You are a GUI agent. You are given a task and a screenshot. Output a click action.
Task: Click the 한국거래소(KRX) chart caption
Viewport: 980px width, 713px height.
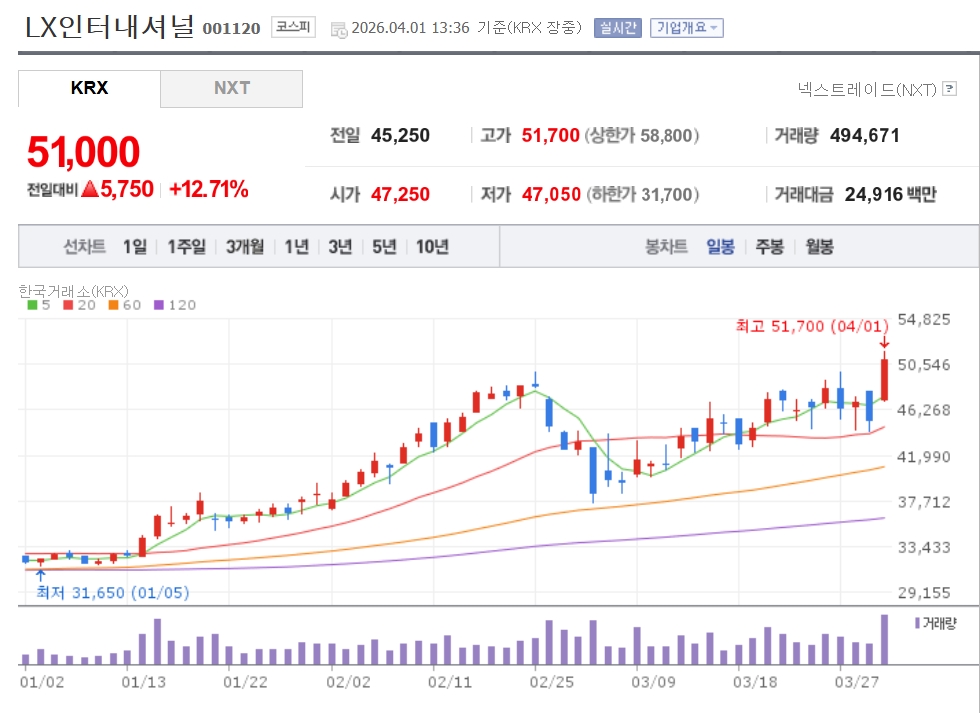73,291
